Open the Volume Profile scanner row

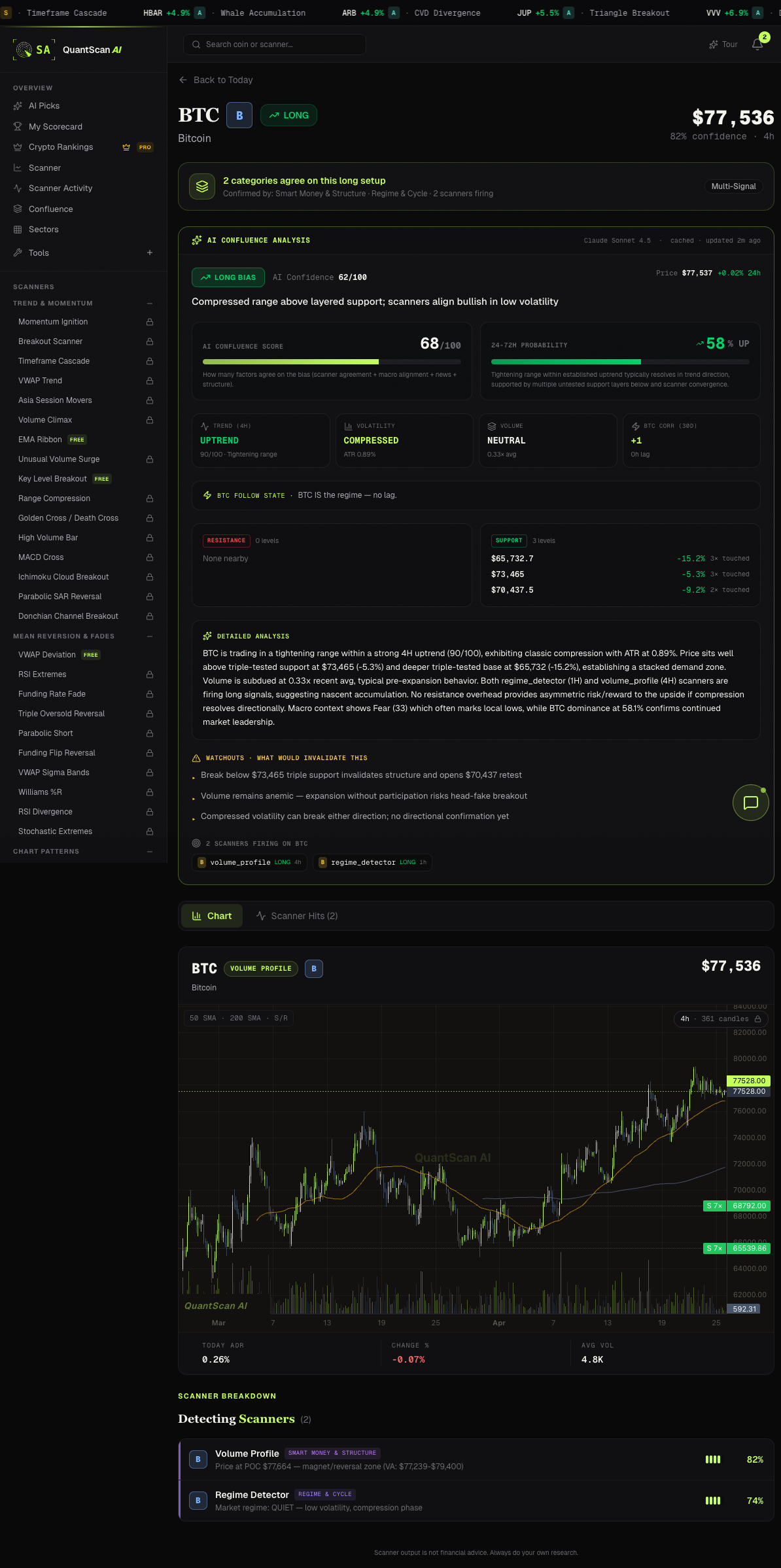click(x=476, y=1459)
